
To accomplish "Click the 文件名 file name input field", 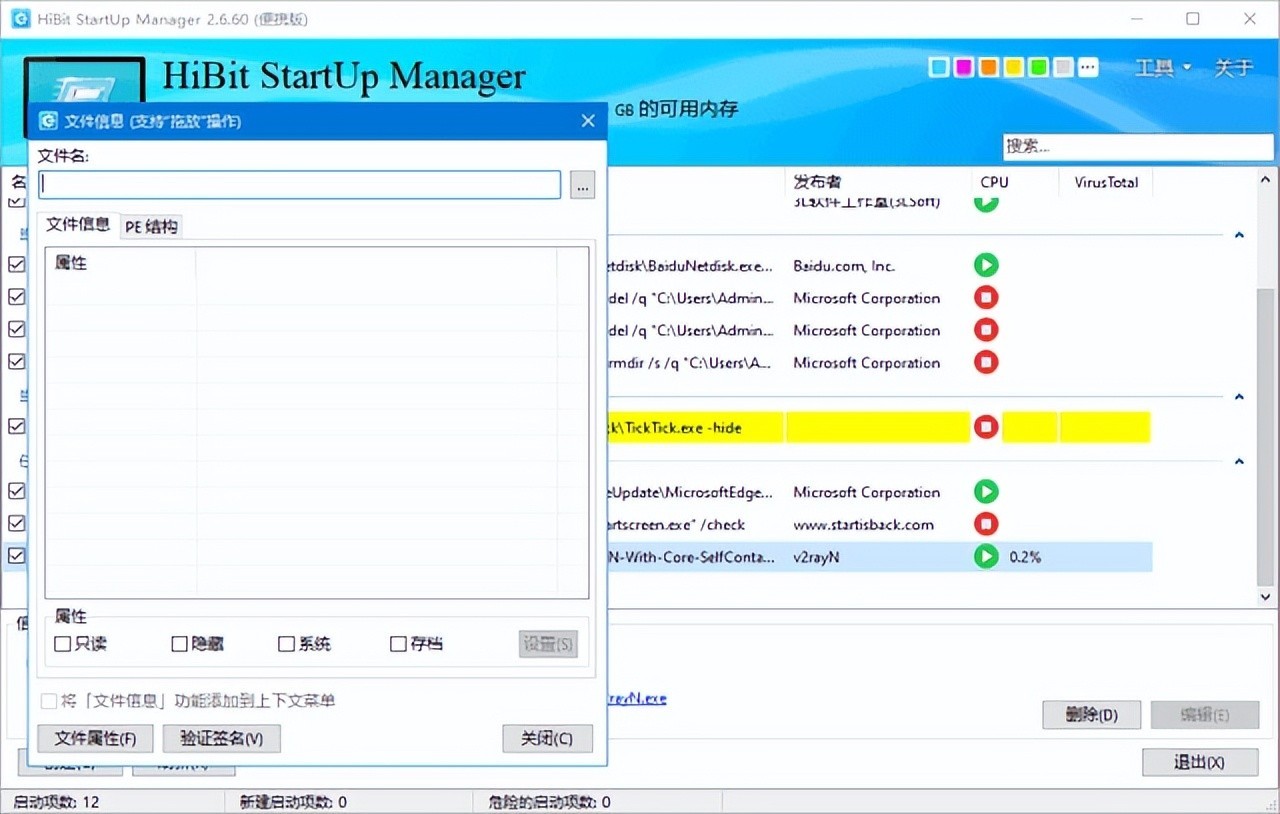I will 300,185.
